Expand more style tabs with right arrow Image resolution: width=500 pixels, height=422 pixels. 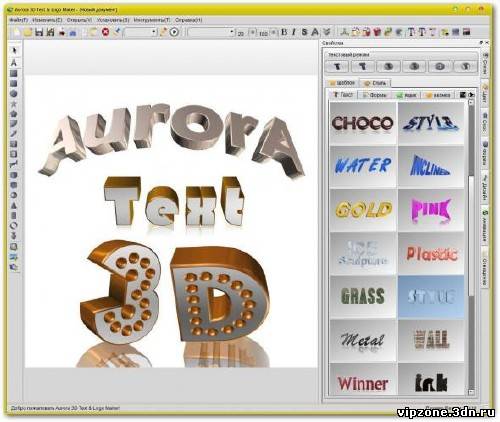pos(471,95)
